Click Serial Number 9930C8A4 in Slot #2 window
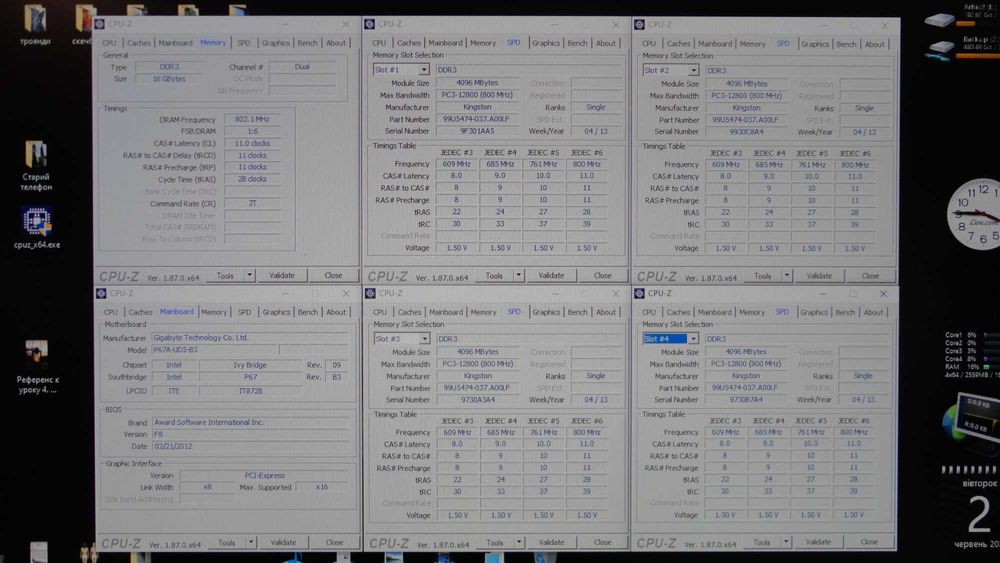Image resolution: width=1000 pixels, height=563 pixels. click(746, 132)
